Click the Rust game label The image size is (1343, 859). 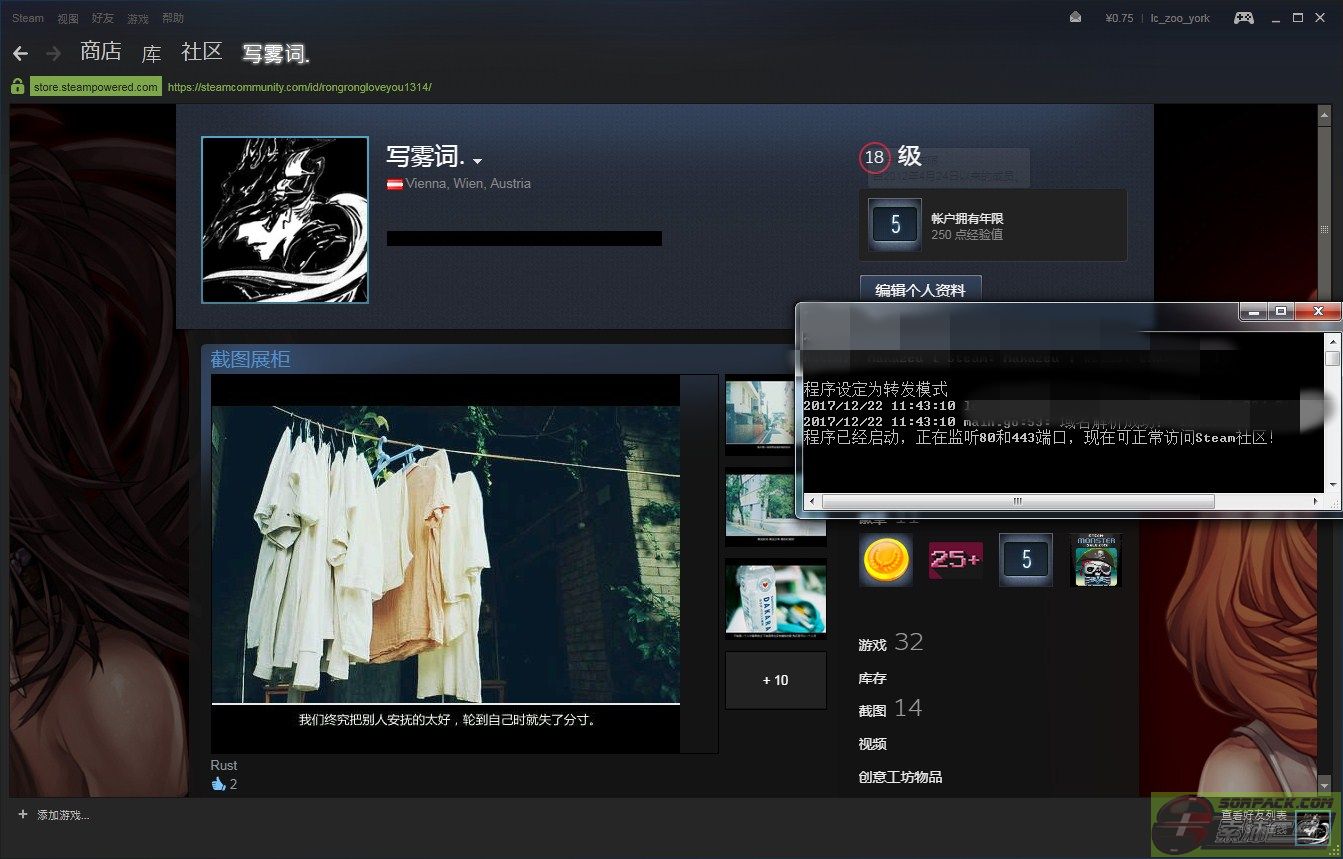coord(224,765)
